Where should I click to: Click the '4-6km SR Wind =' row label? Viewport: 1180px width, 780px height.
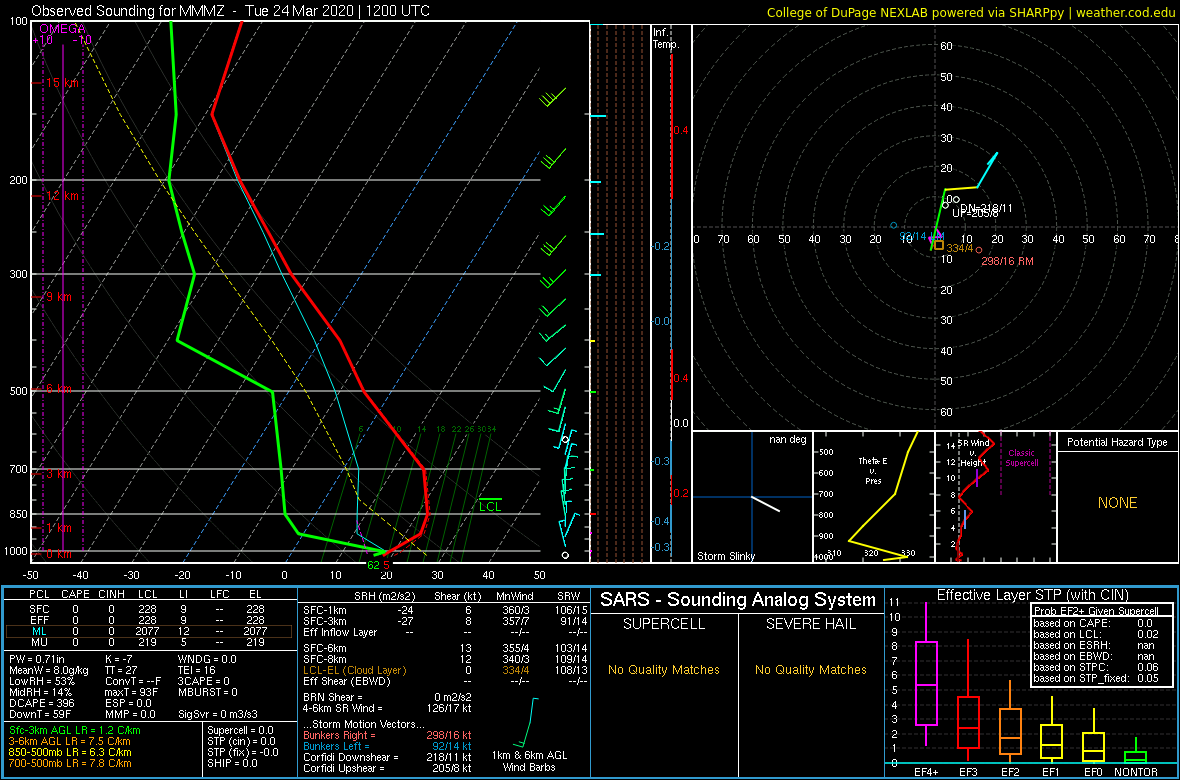(x=342, y=708)
